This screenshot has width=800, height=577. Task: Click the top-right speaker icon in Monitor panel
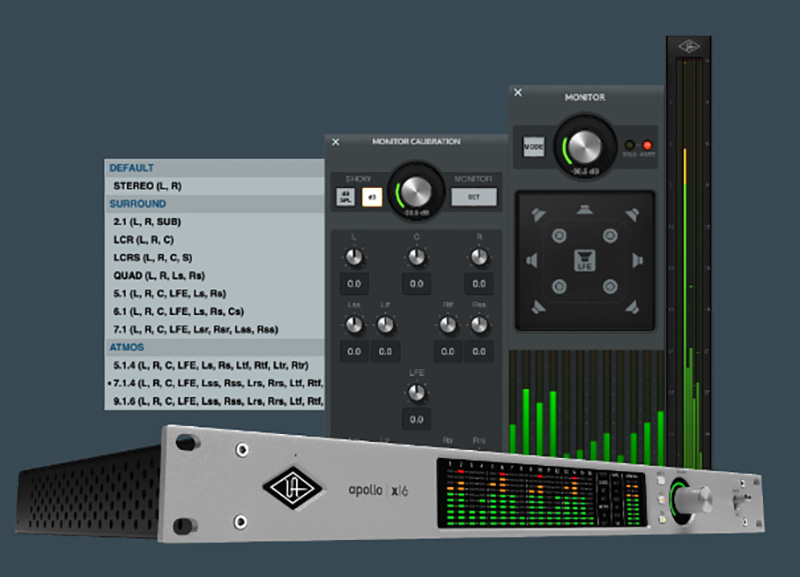tap(631, 214)
